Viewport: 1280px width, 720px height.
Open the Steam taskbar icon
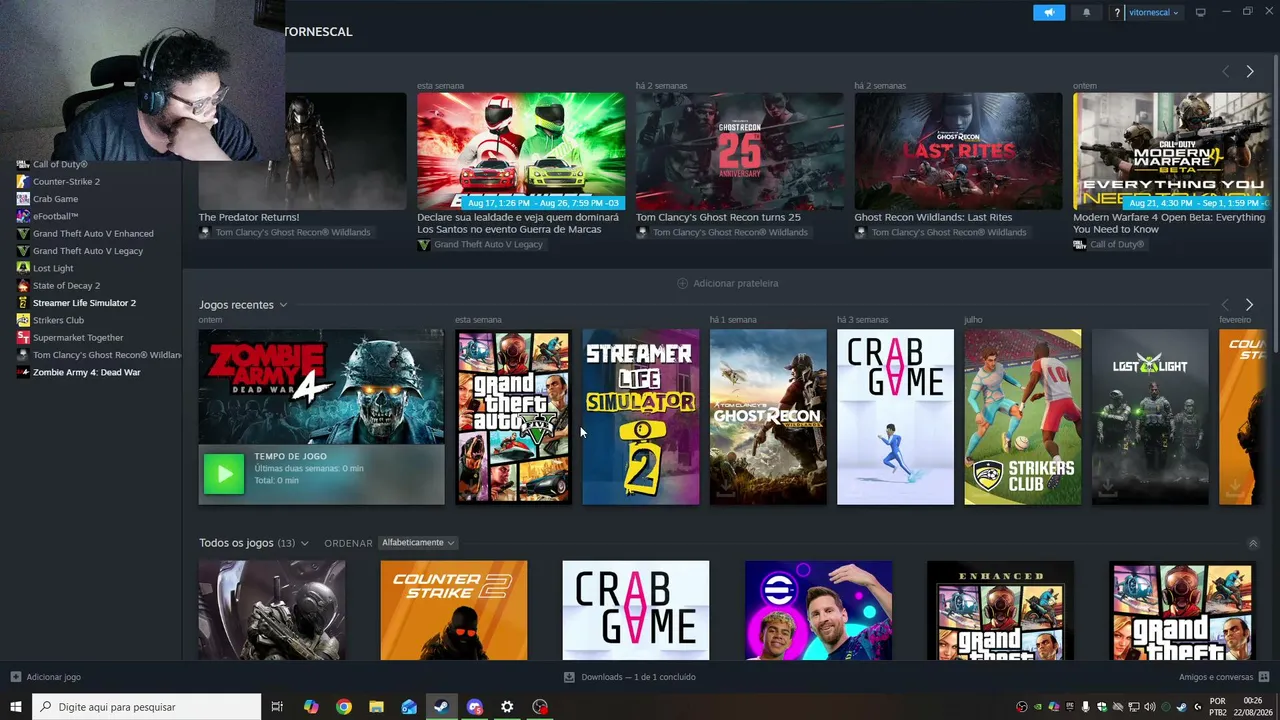coord(441,707)
